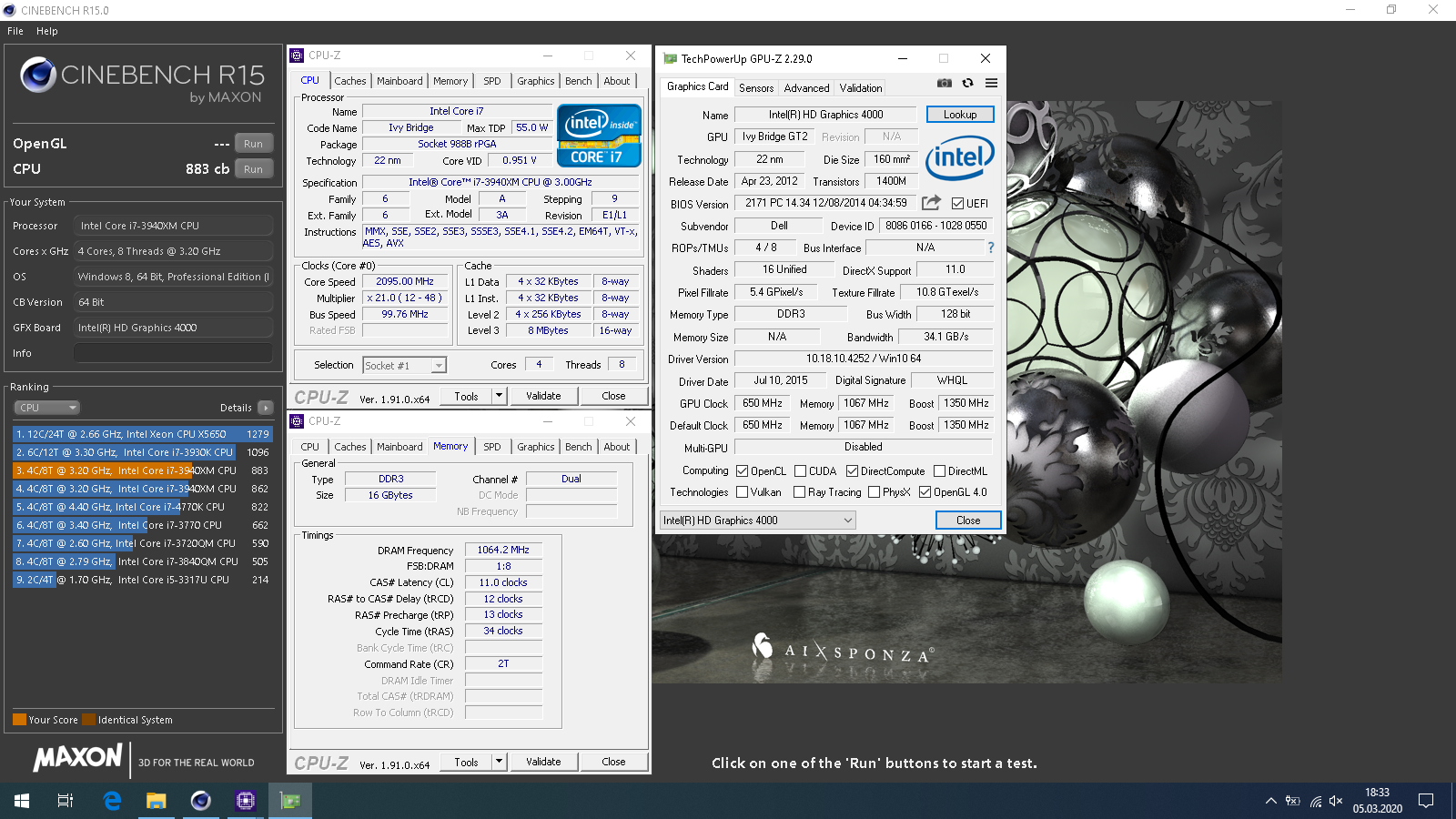Image resolution: width=1456 pixels, height=819 pixels.
Task: Open the Cinebench File menu
Action: (x=15, y=31)
